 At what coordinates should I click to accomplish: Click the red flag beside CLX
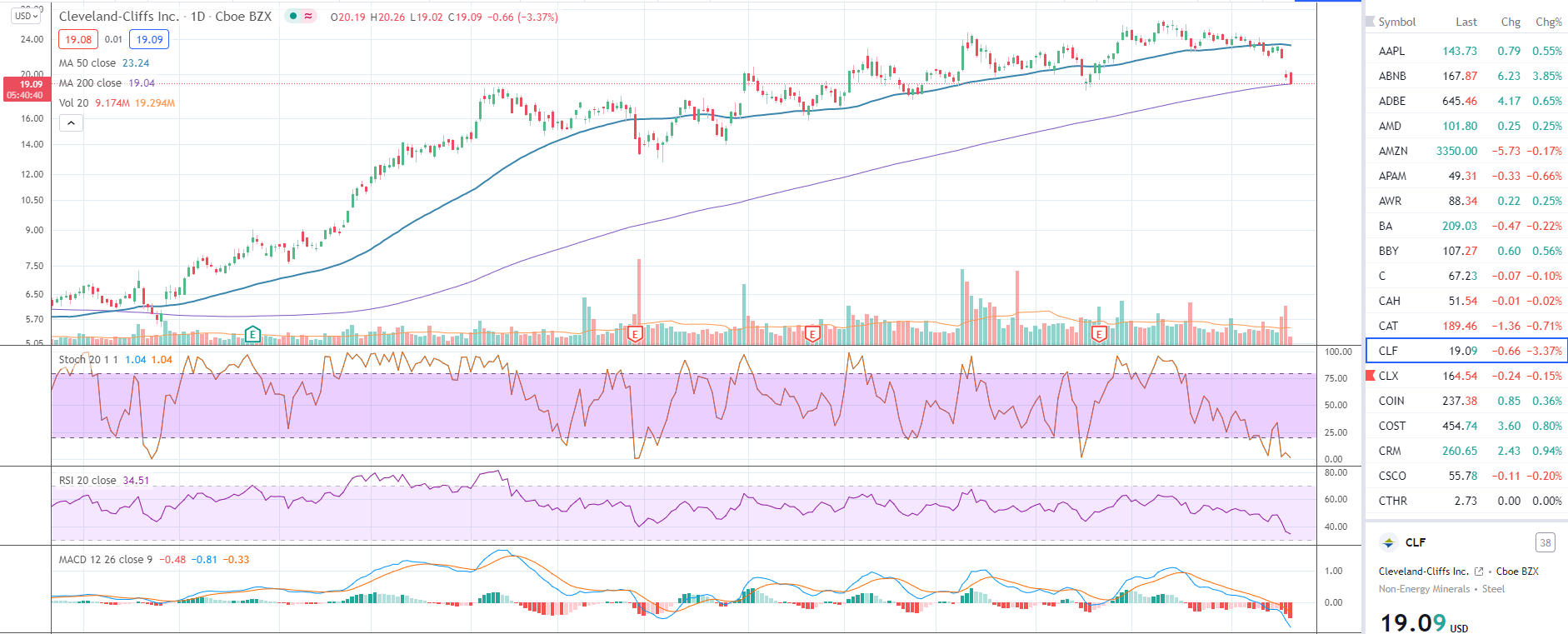(x=1371, y=376)
